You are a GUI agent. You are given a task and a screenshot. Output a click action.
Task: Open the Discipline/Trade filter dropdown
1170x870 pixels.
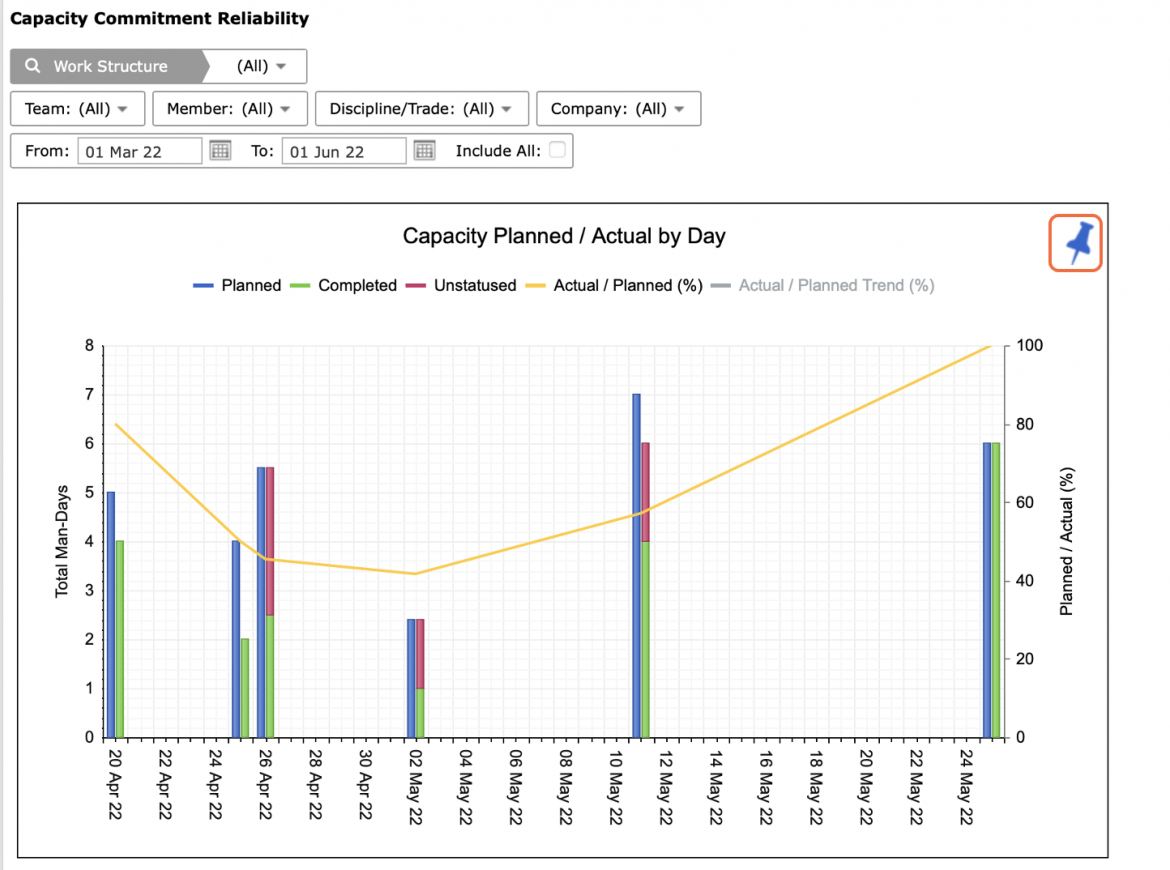point(422,109)
